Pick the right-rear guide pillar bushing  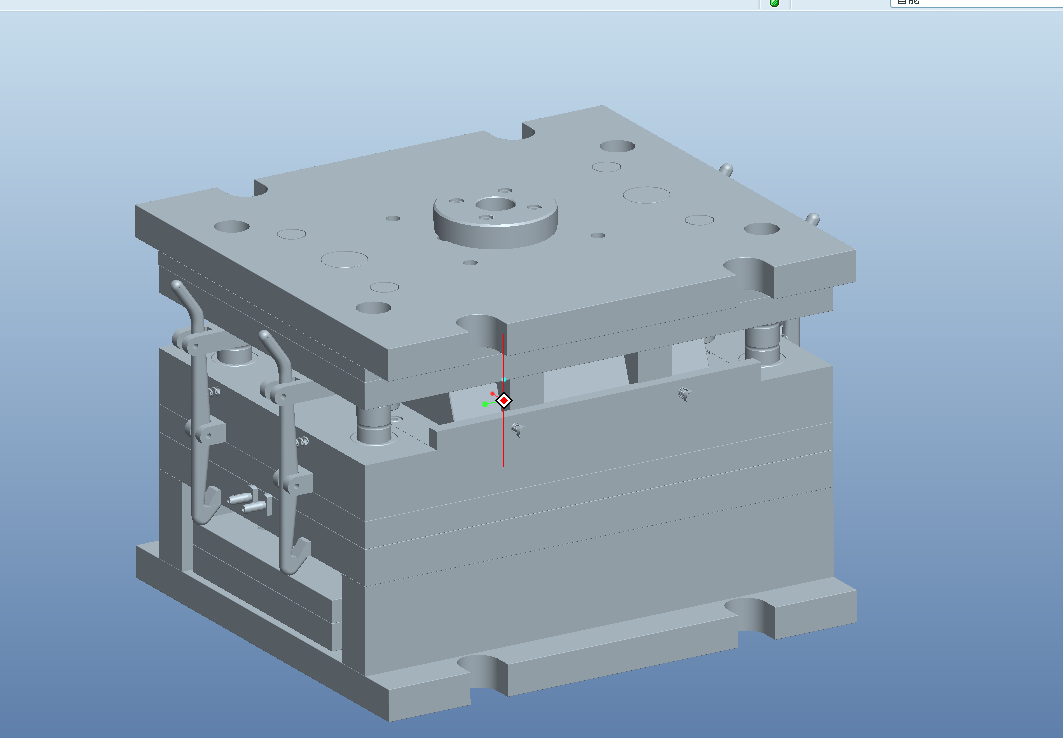765,343
